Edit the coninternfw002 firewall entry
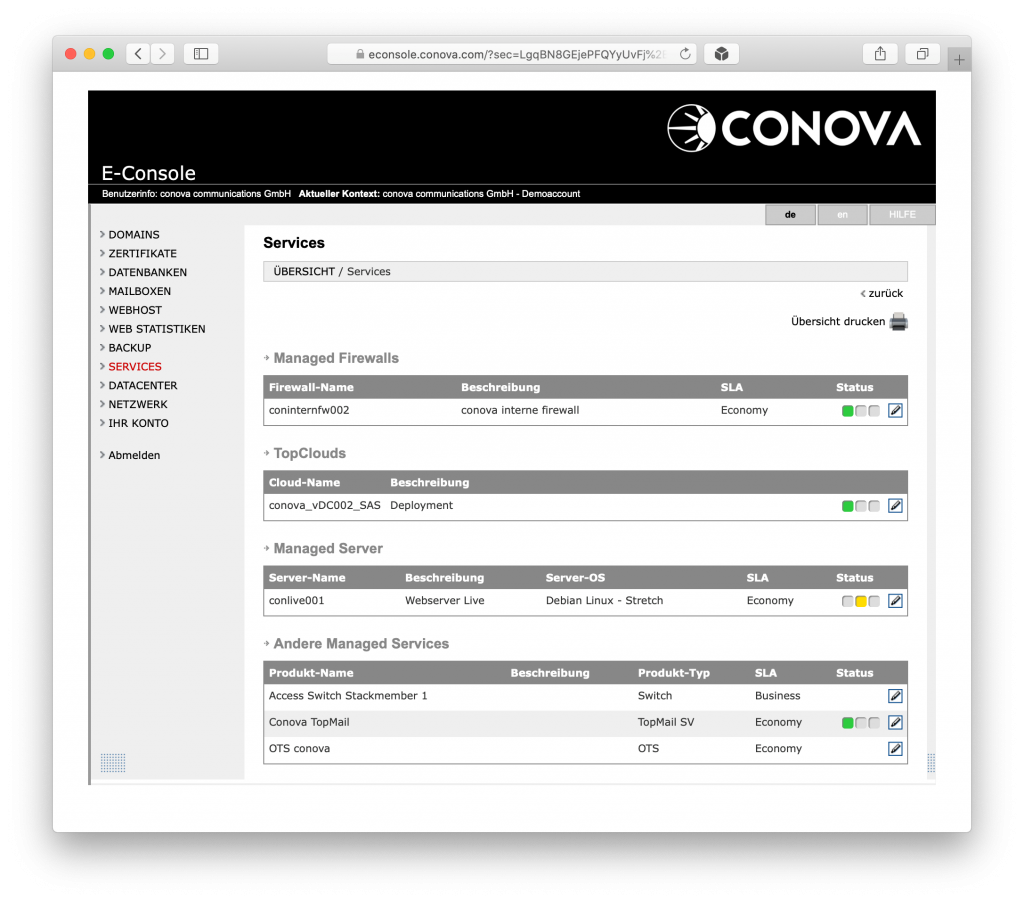 tap(895, 410)
